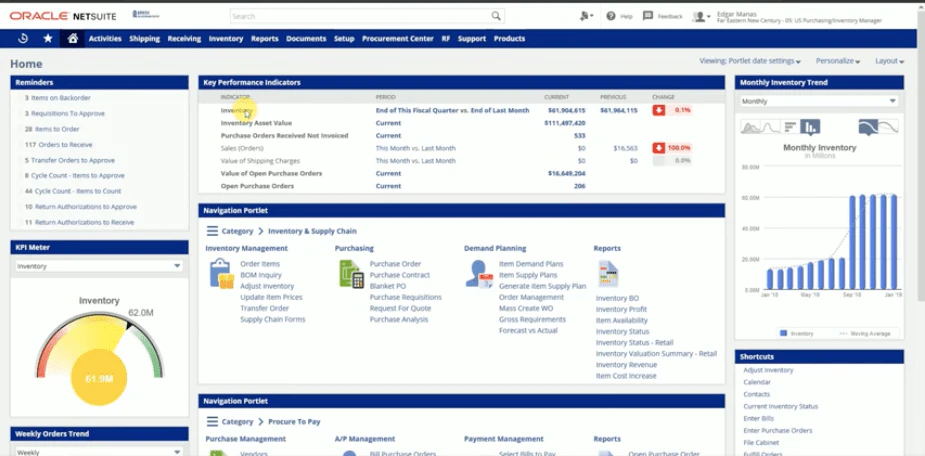Open the Procurement Center menu
Viewport: 925px width, 456px height.
(x=398, y=38)
